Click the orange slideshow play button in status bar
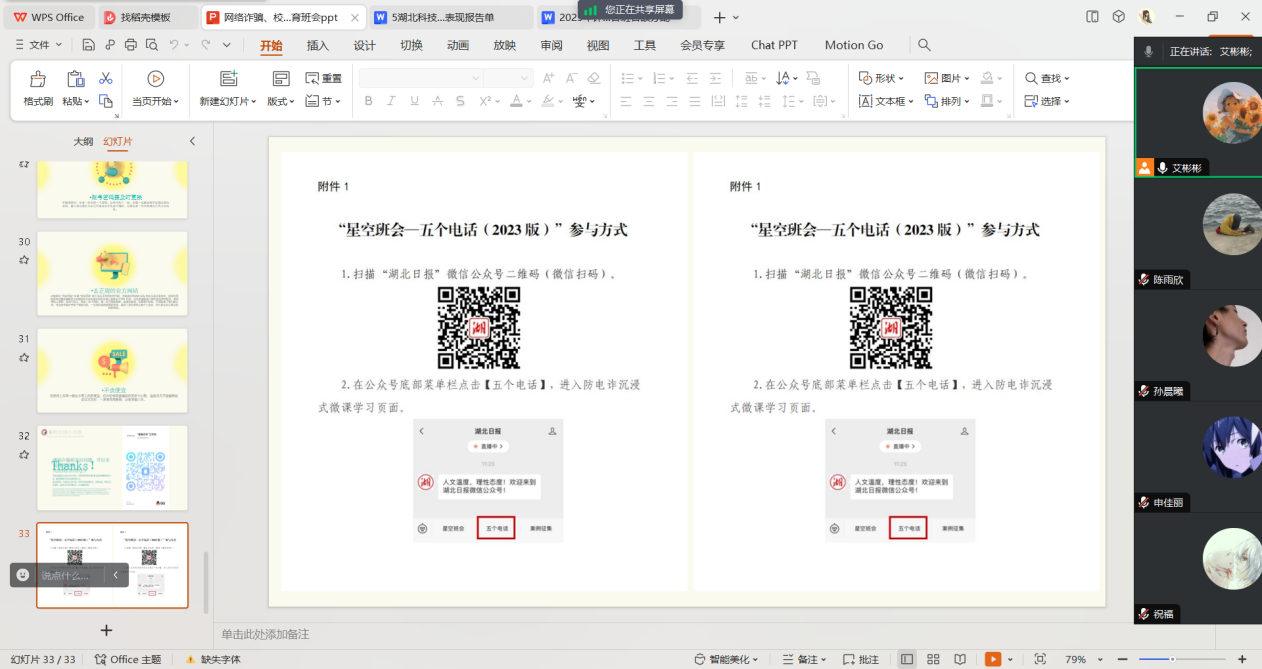 point(992,659)
